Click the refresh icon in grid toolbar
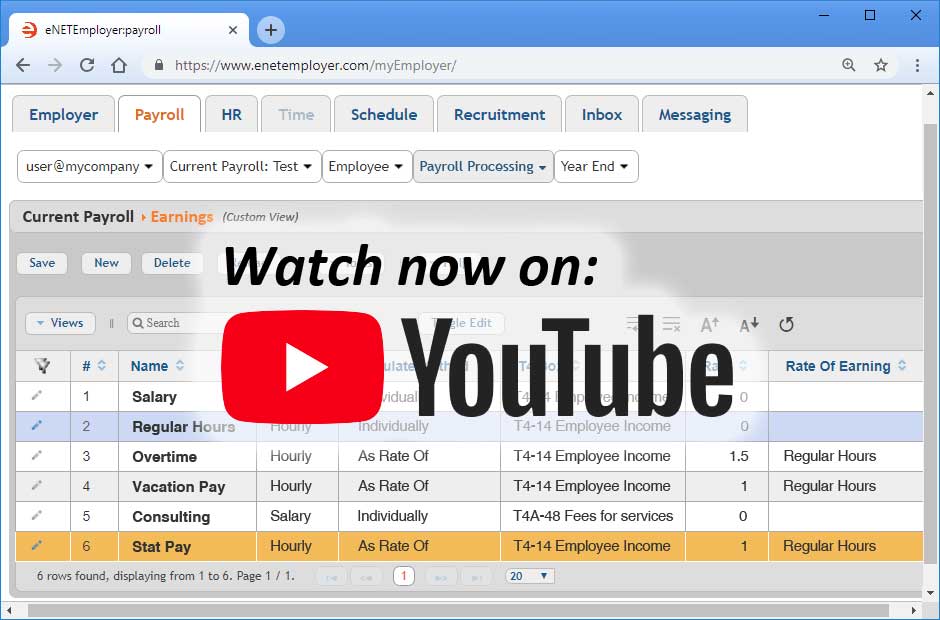 [x=786, y=324]
